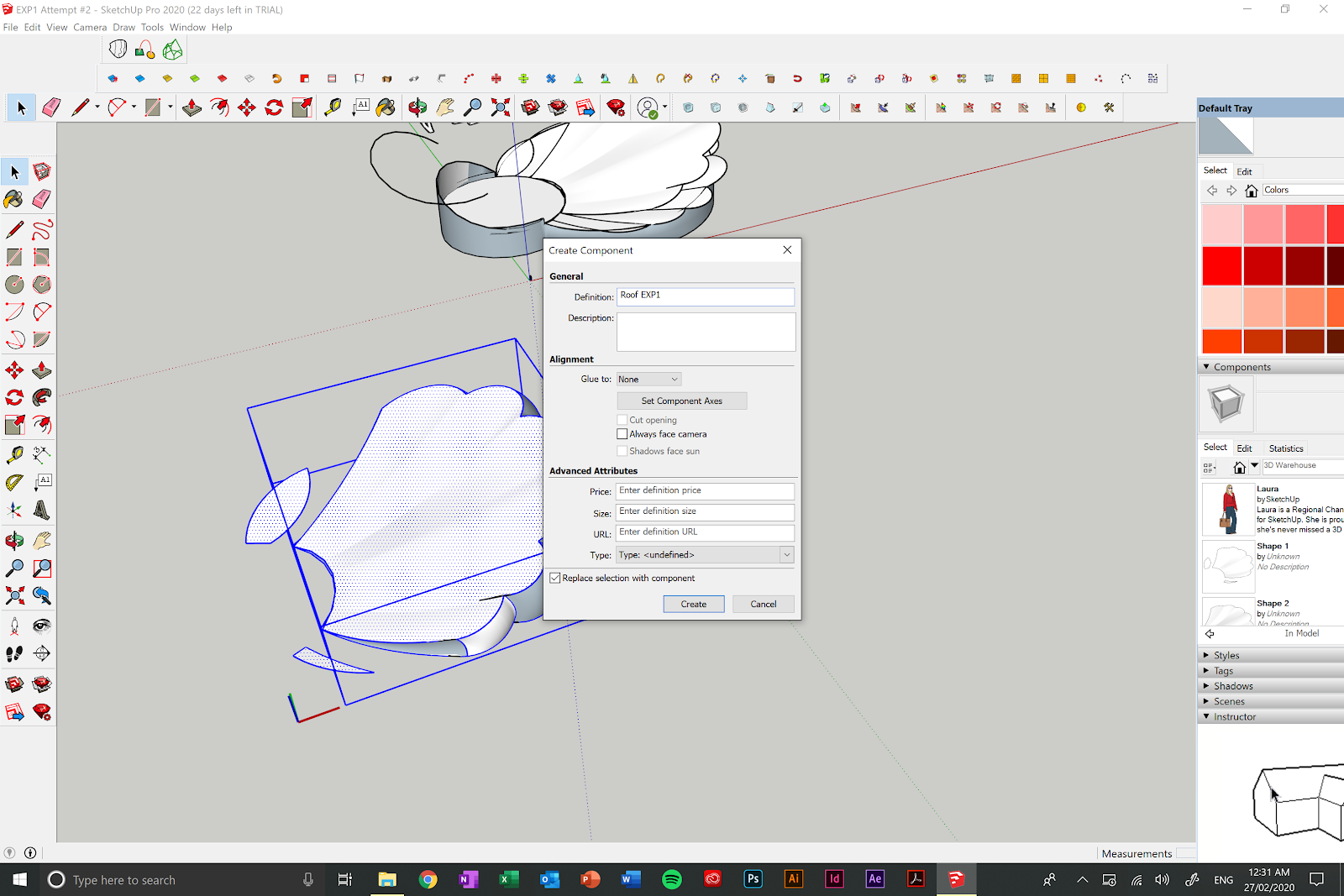Uncheck Replace selection with component

[x=555, y=579]
